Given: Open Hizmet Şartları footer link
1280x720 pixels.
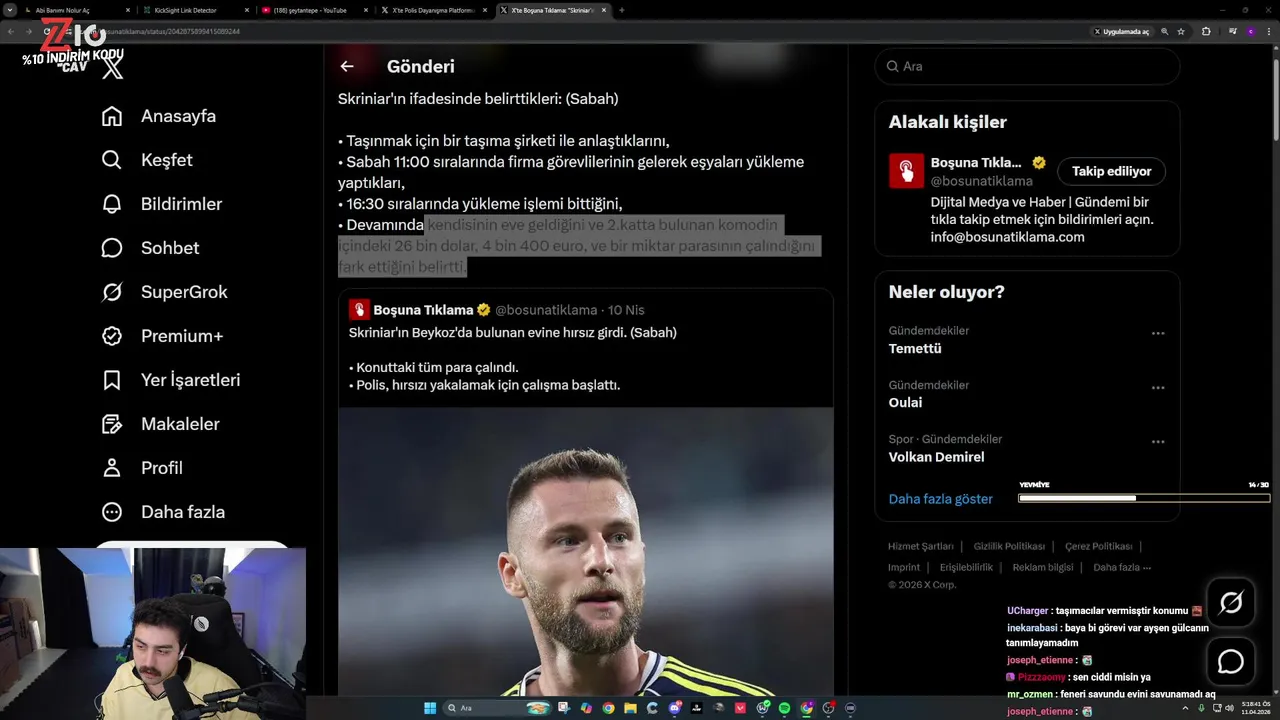Looking at the screenshot, I should pos(921,546).
